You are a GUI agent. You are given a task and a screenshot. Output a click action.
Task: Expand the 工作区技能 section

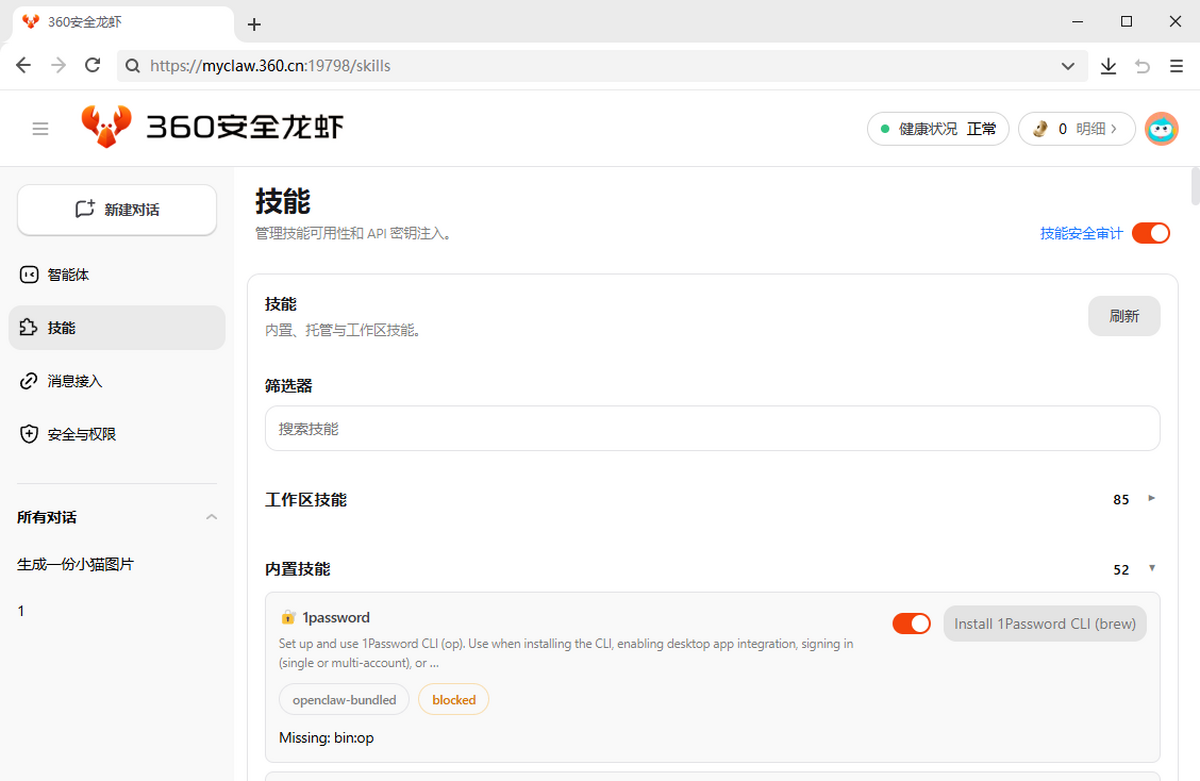pyautogui.click(x=1151, y=498)
